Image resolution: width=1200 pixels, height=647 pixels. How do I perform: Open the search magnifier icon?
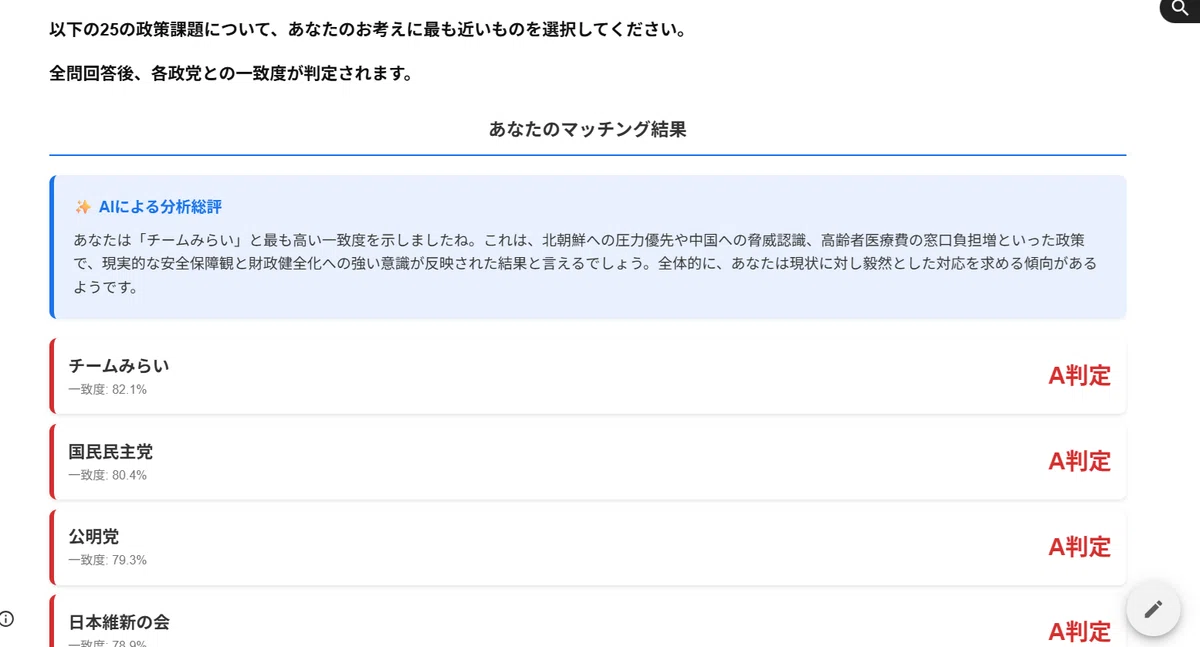[x=1180, y=8]
